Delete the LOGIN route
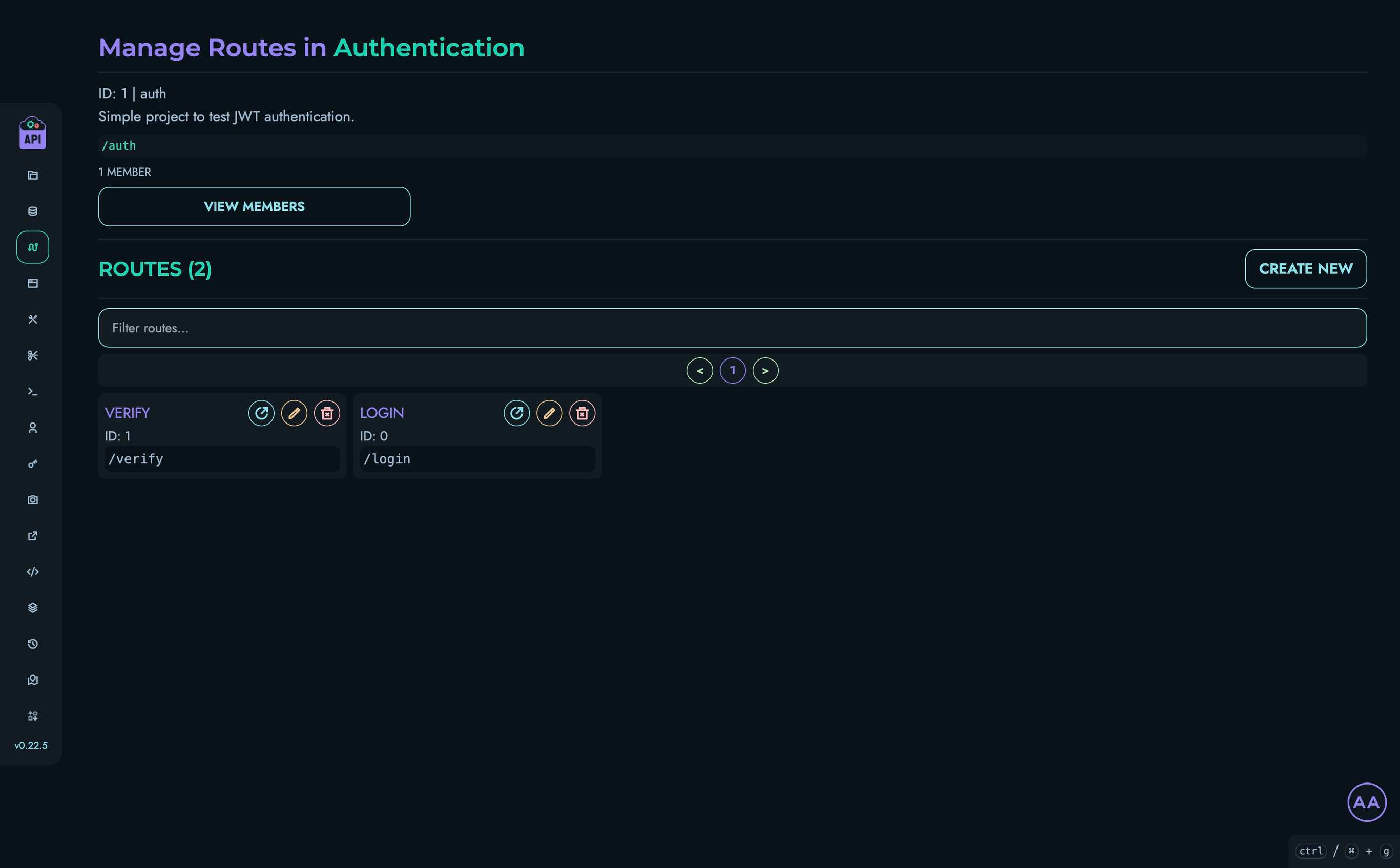Viewport: 1400px width, 868px height. 582,413
